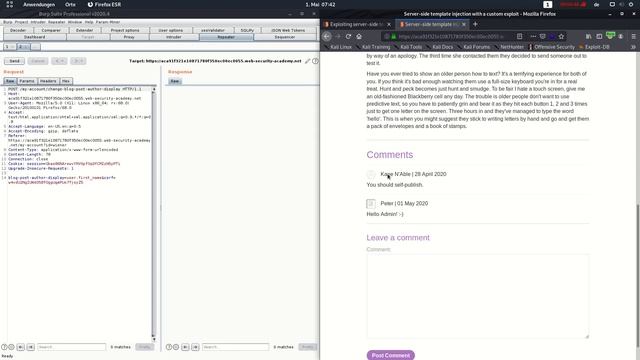This screenshot has width=640, height=360.
Task: Switch to the Comparer tab
Action: (x=51, y=30)
